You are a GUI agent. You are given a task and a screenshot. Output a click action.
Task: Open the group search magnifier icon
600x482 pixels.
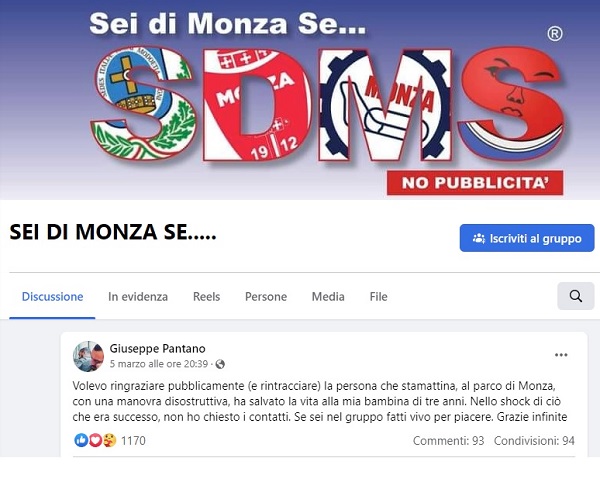tap(576, 296)
